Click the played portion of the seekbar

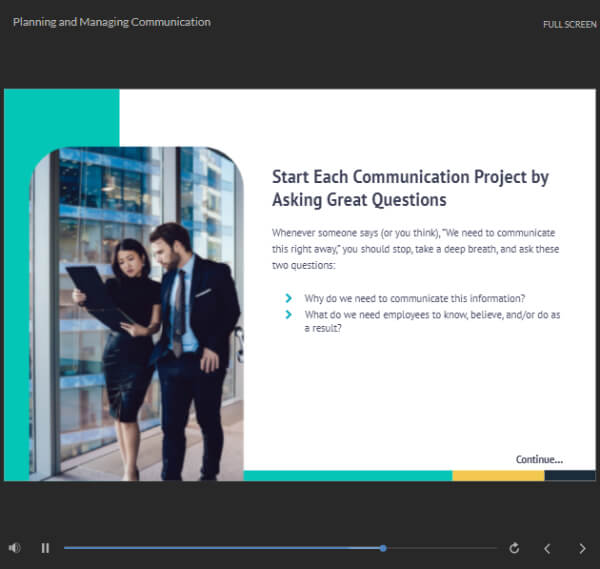pos(220,548)
